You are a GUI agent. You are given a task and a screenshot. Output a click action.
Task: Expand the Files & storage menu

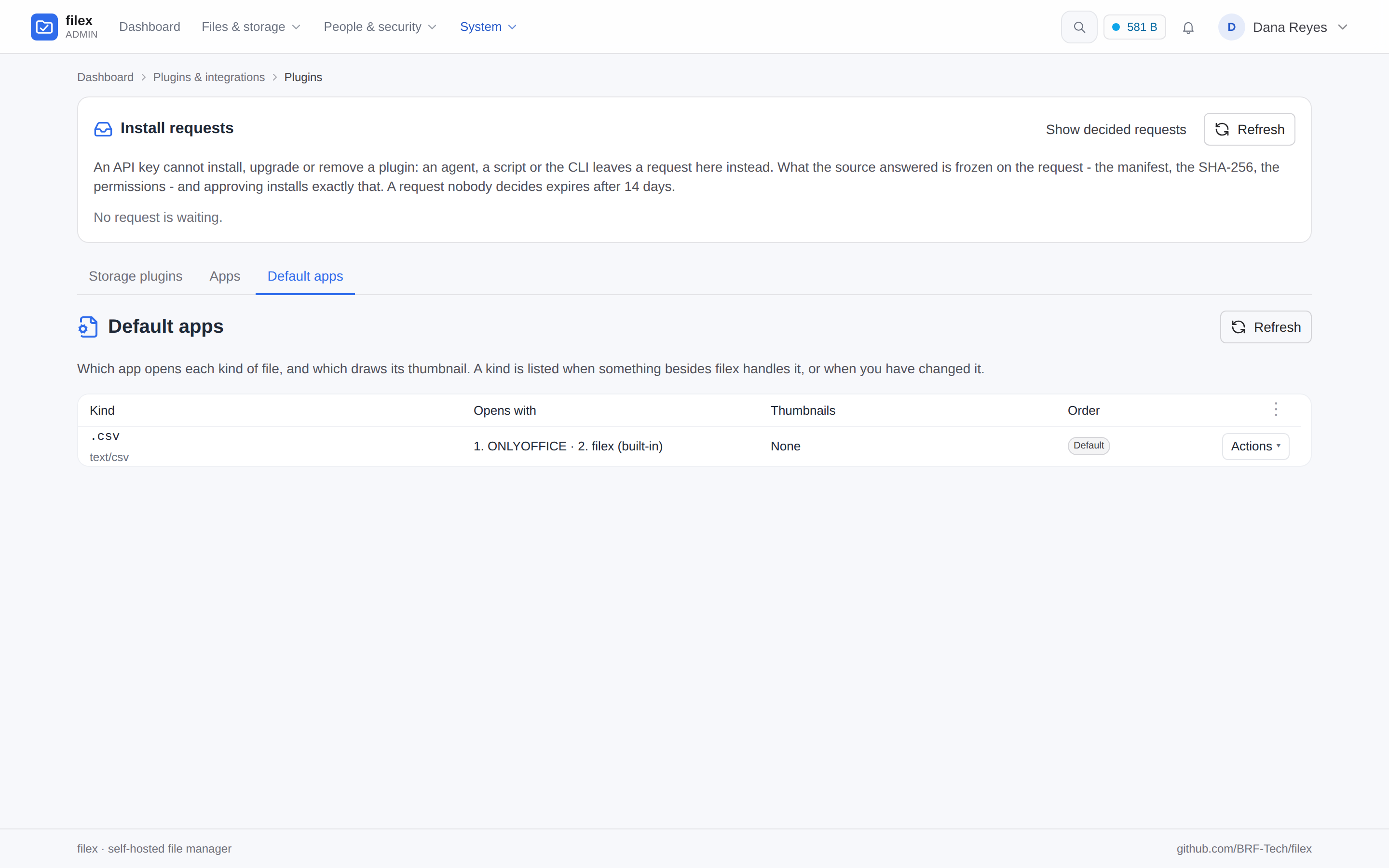point(251,27)
